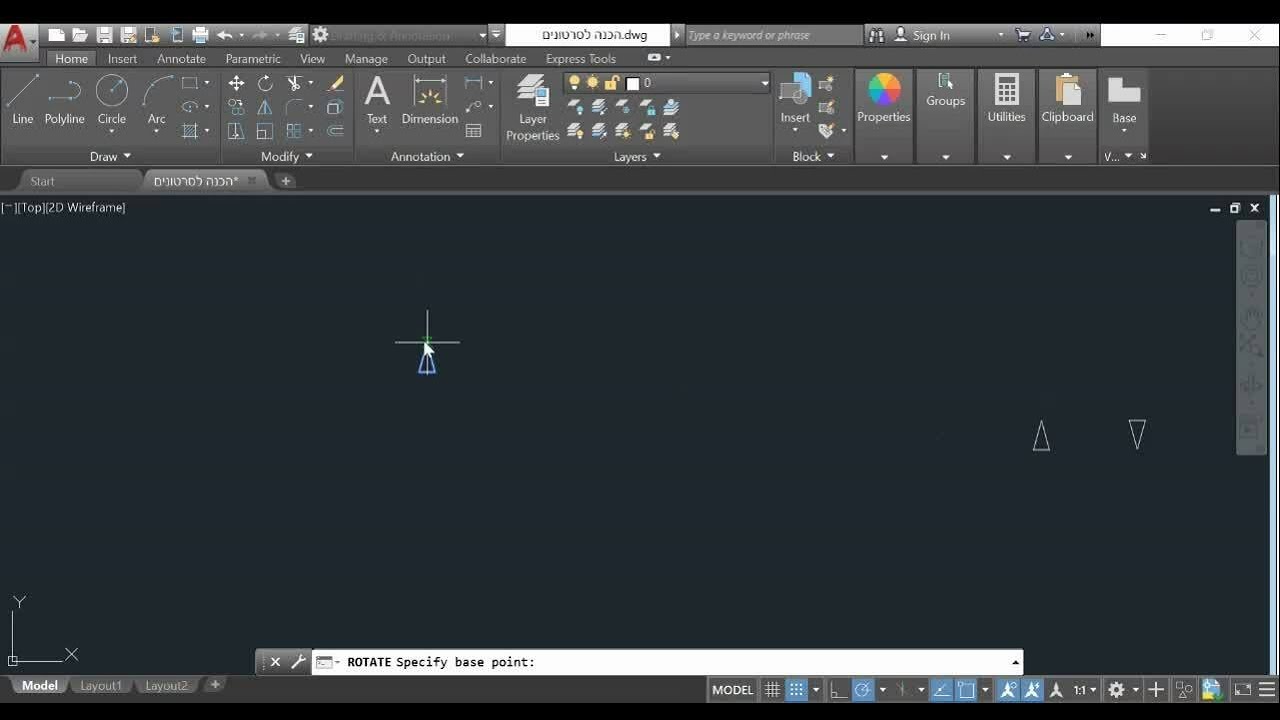Viewport: 1280px width, 720px height.
Task: Select the Trim scissors tool
Action: [294, 83]
